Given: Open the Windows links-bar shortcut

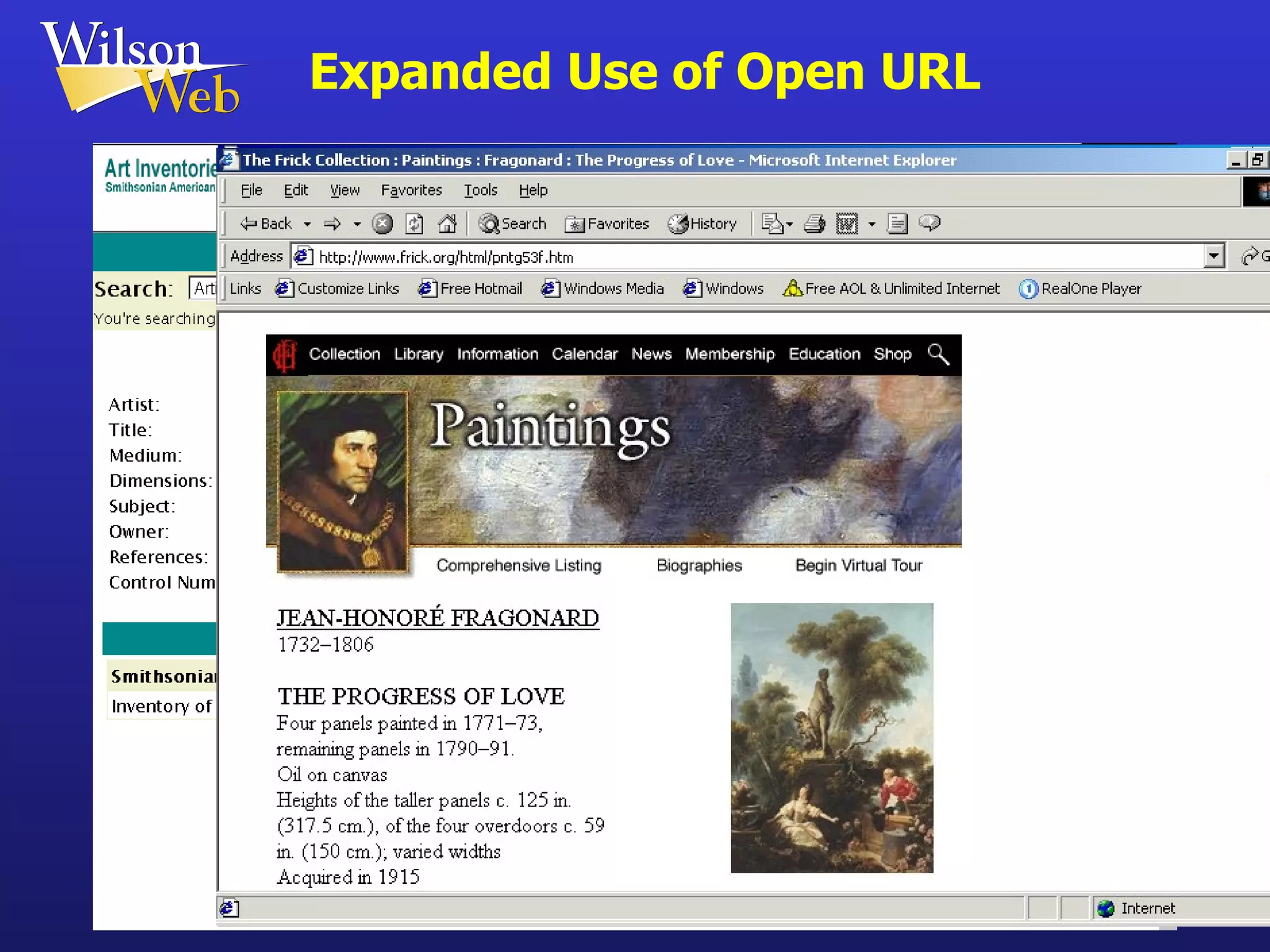Looking at the screenshot, I should coord(723,289).
